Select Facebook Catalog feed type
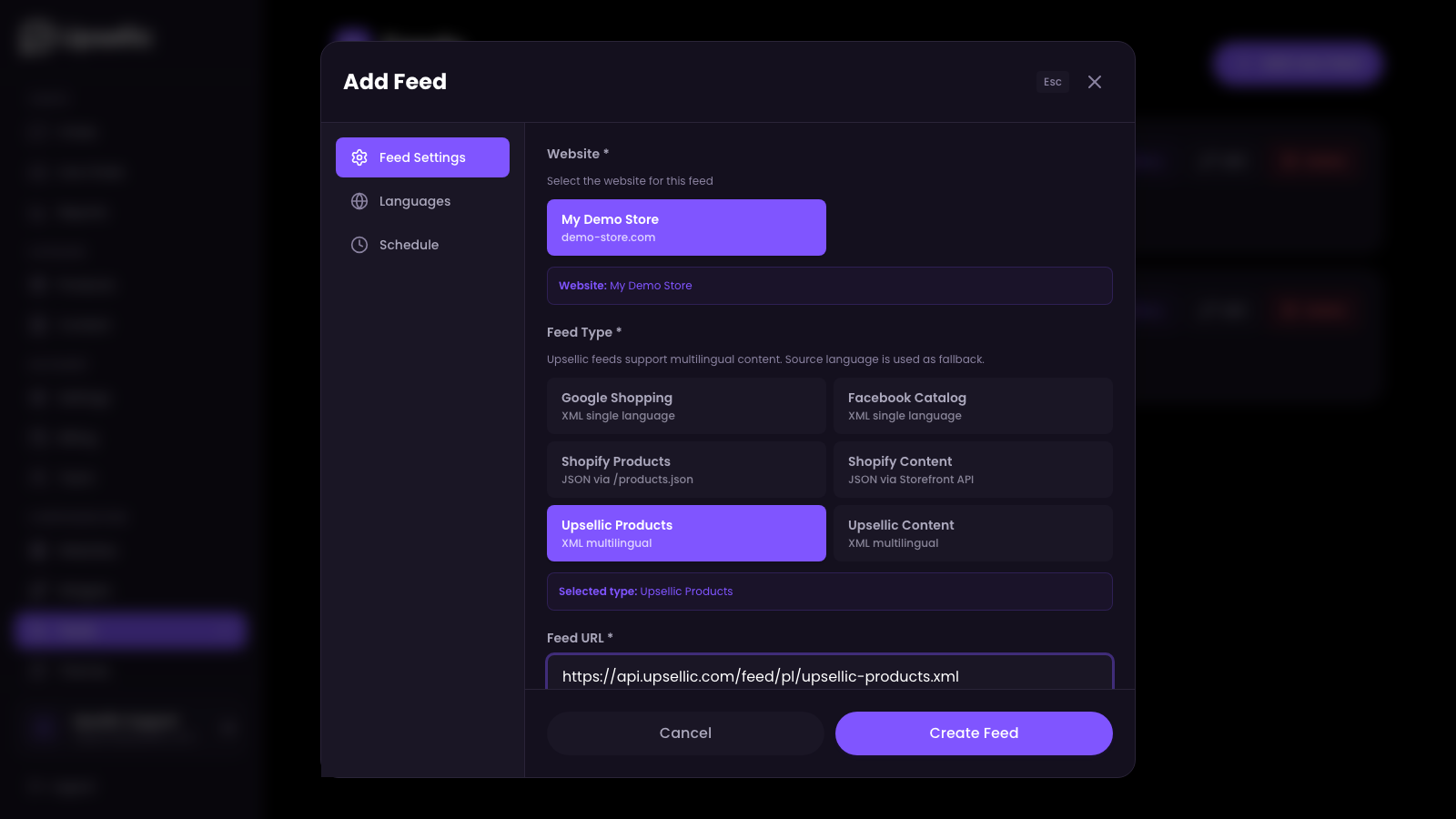 point(973,405)
